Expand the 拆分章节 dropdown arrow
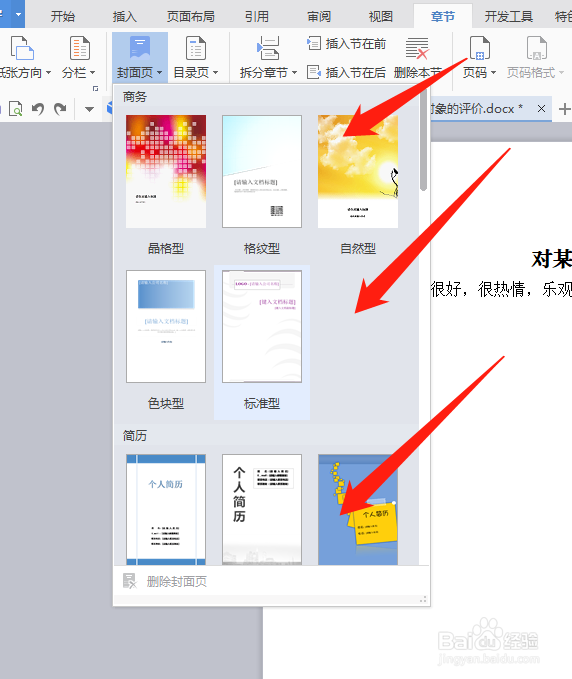The image size is (572, 679). pyautogui.click(x=294, y=73)
